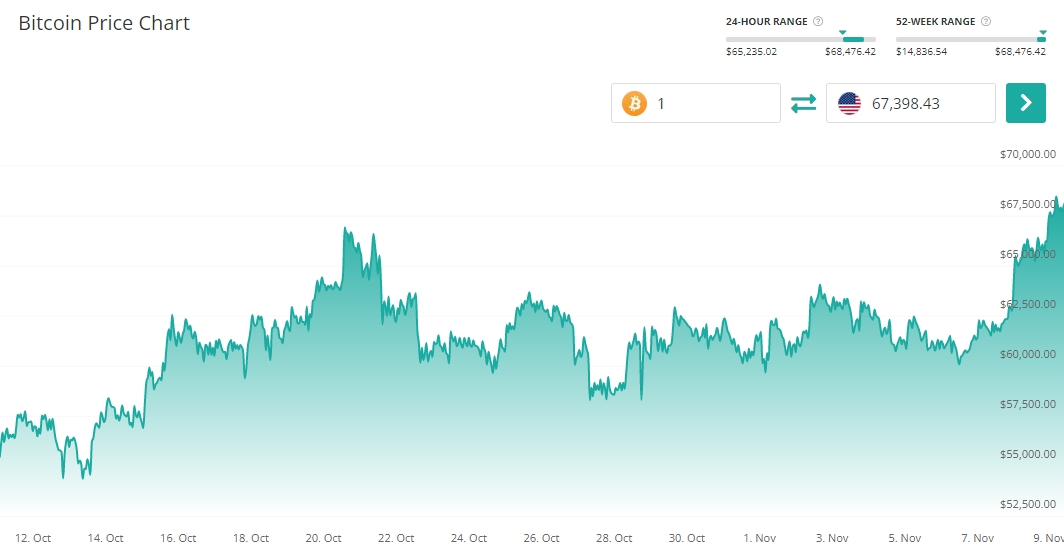
Task: Click the $52,500.00 price axis label
Action: tap(1028, 504)
